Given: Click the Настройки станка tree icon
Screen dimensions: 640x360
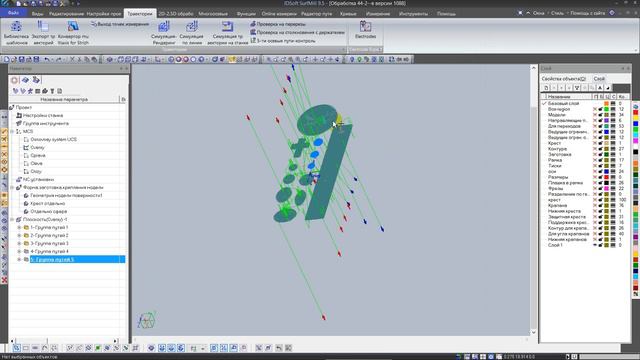Looking at the screenshot, I should click(x=19, y=115).
